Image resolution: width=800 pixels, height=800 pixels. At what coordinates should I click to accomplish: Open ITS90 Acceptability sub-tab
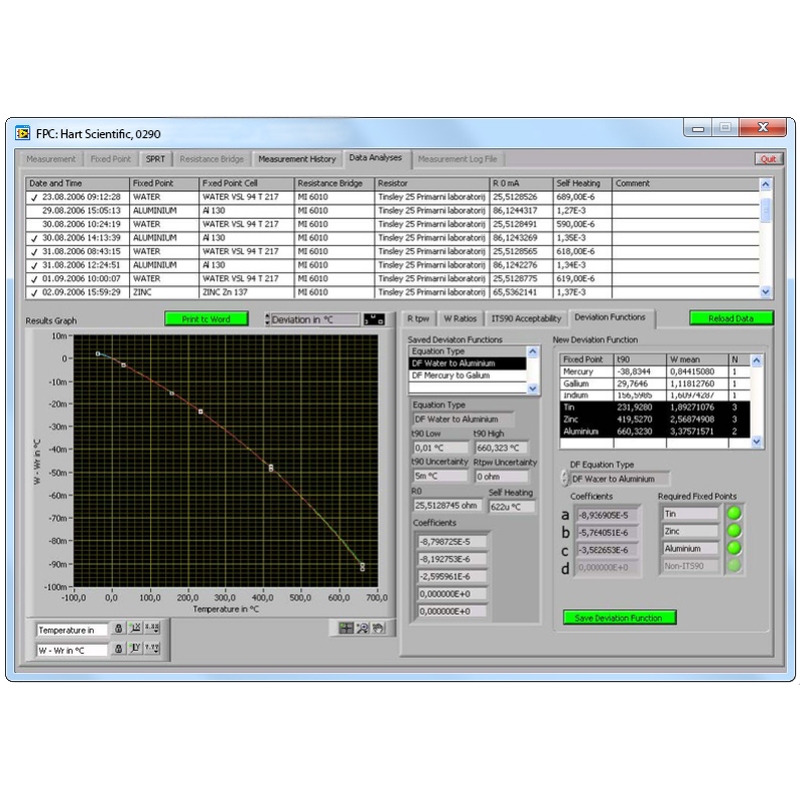526,319
